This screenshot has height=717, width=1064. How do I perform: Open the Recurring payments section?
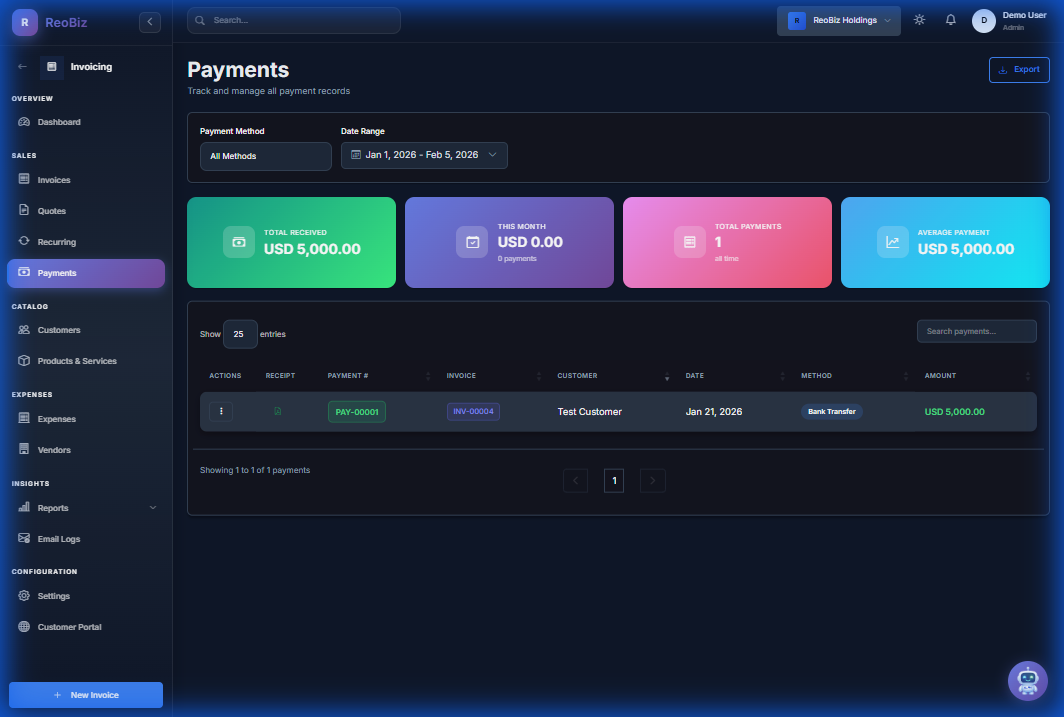(55, 241)
